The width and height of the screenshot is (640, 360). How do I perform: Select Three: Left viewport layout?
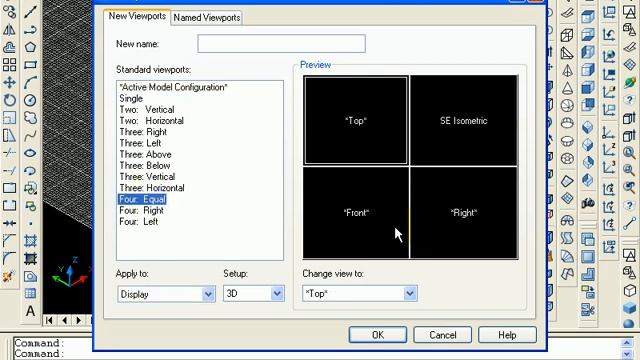tap(140, 143)
